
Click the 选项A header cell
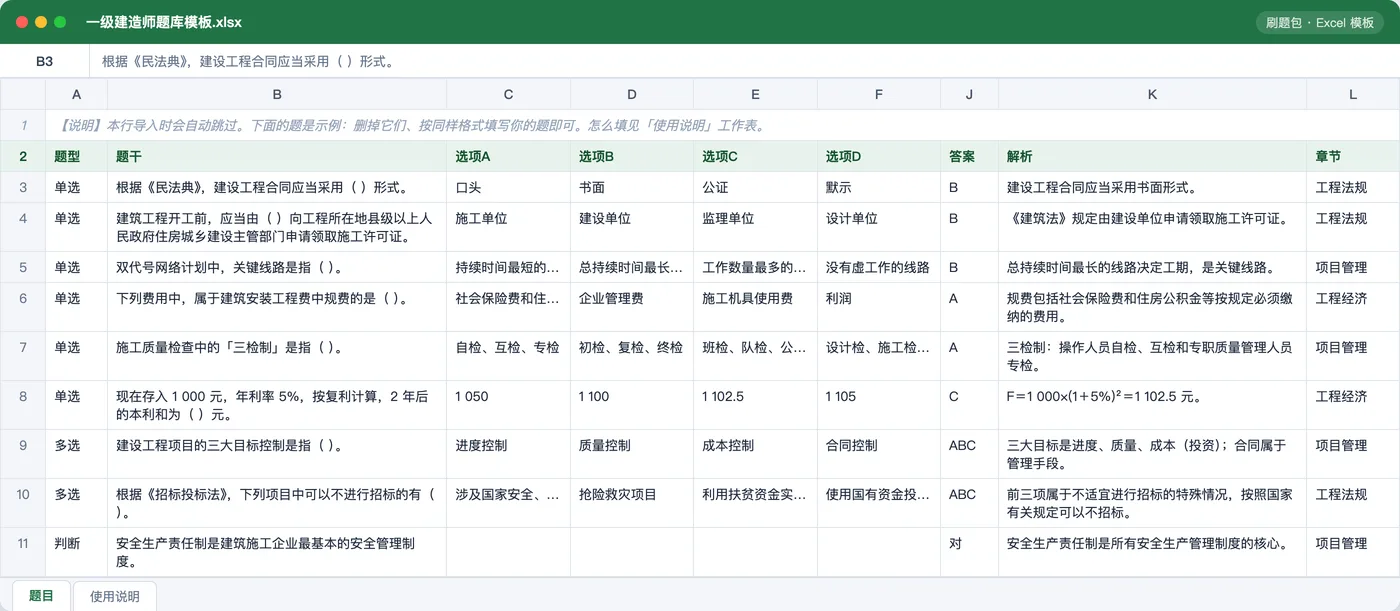[x=508, y=157]
